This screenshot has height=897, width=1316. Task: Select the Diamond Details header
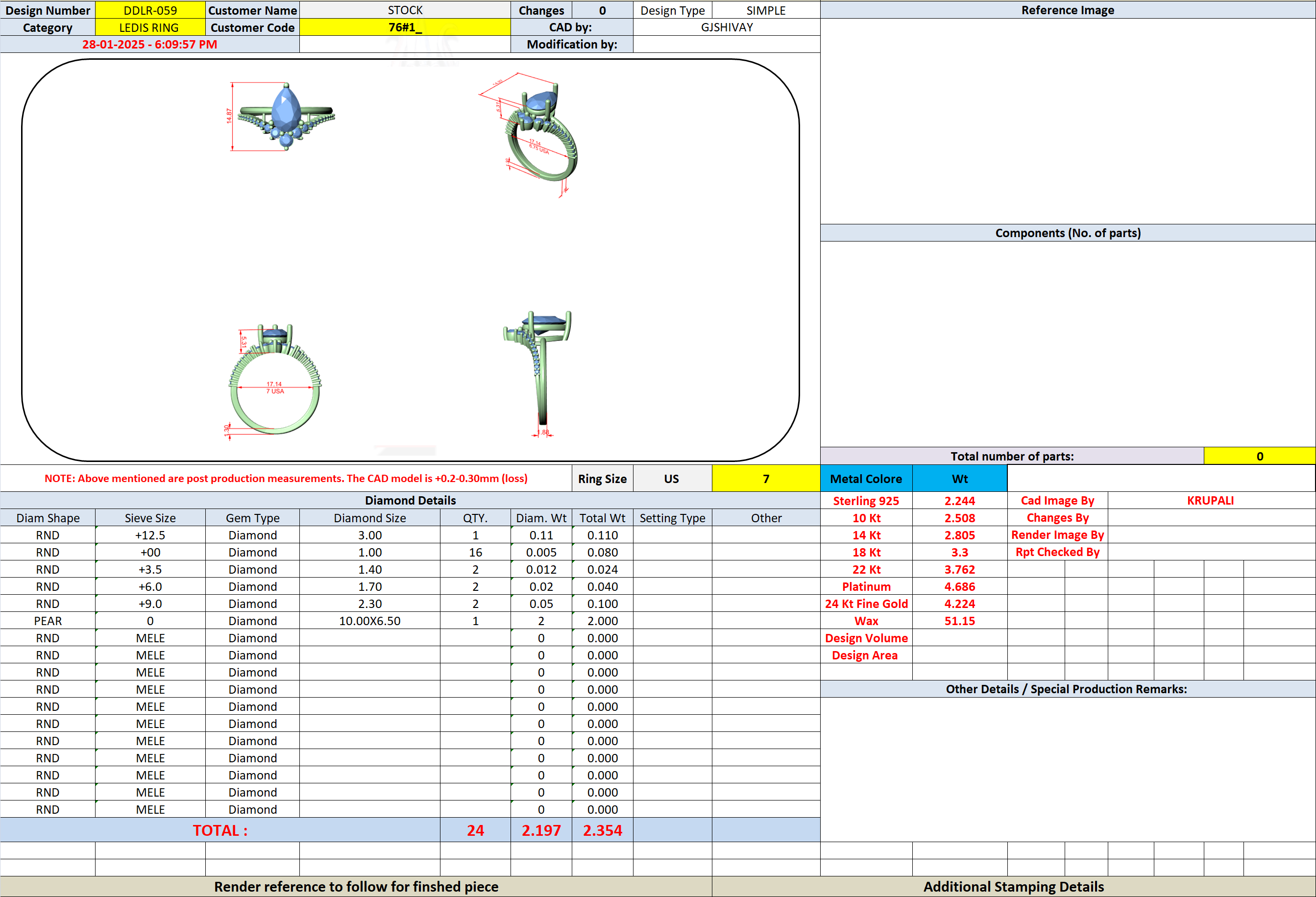point(410,501)
